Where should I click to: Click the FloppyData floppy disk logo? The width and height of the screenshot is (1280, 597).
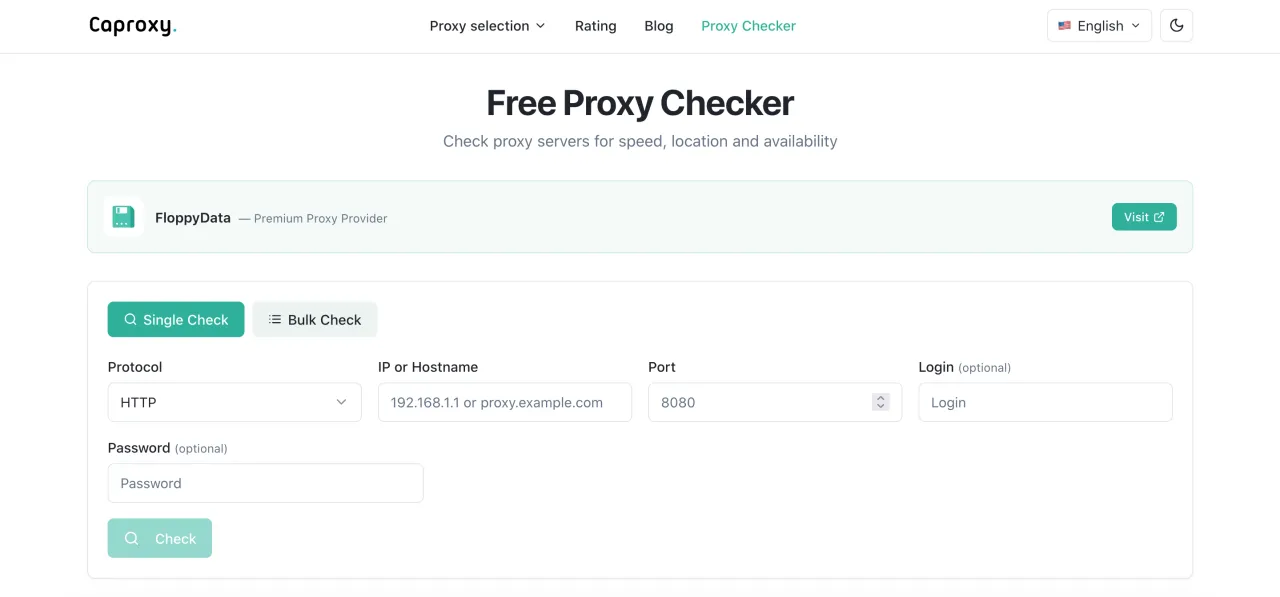point(124,217)
